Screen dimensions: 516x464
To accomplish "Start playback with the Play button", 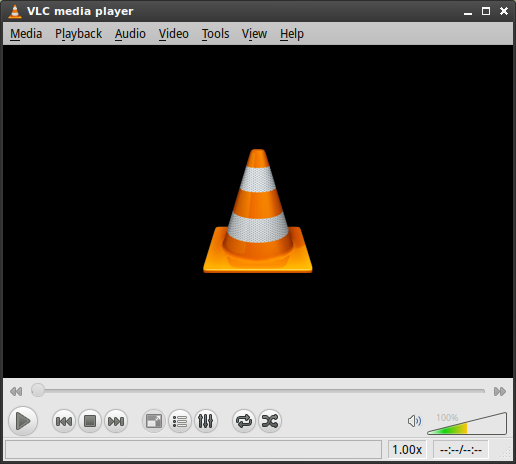I will 23,421.
